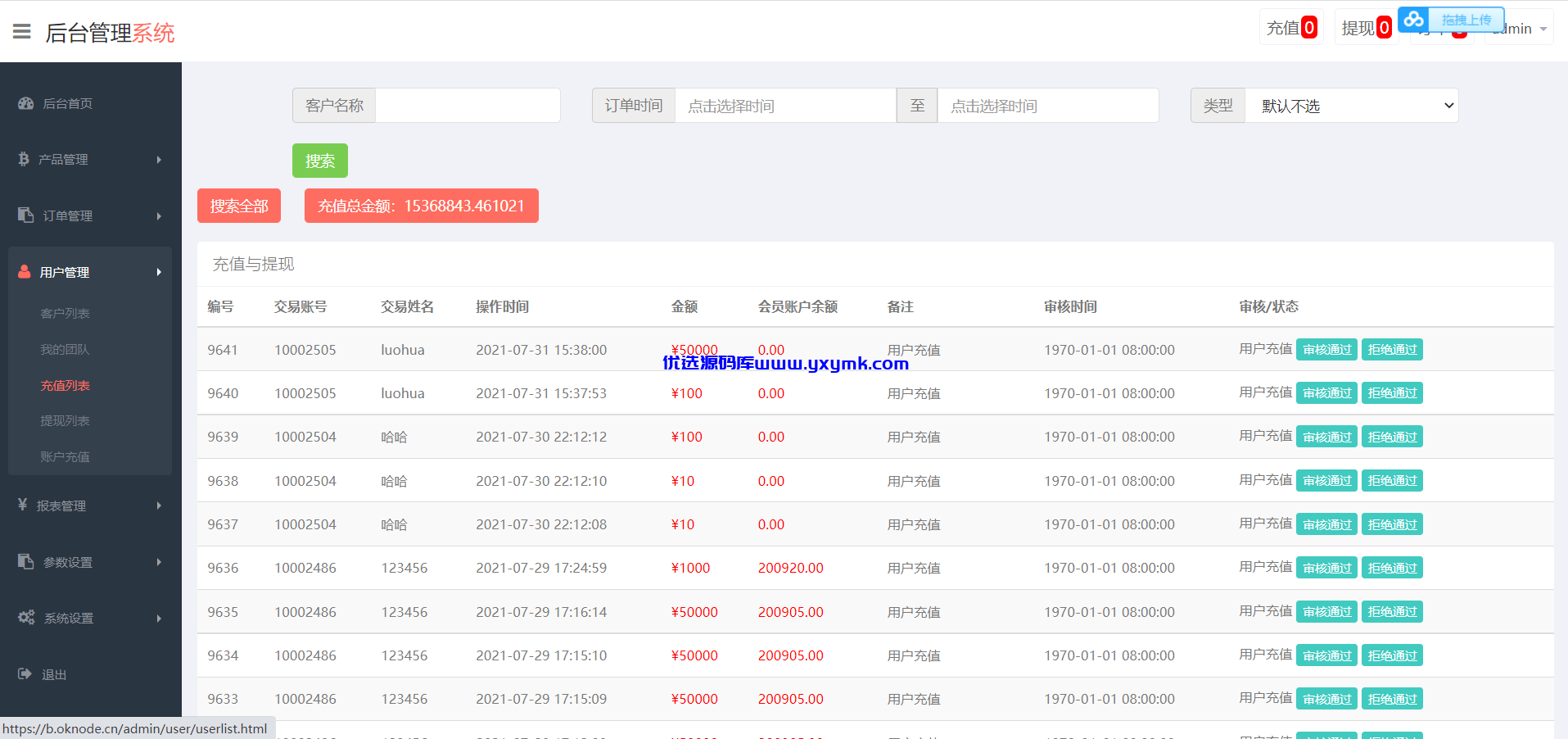Click the 报表管理 yen icon
The width and height of the screenshot is (1568, 739).
23,505
